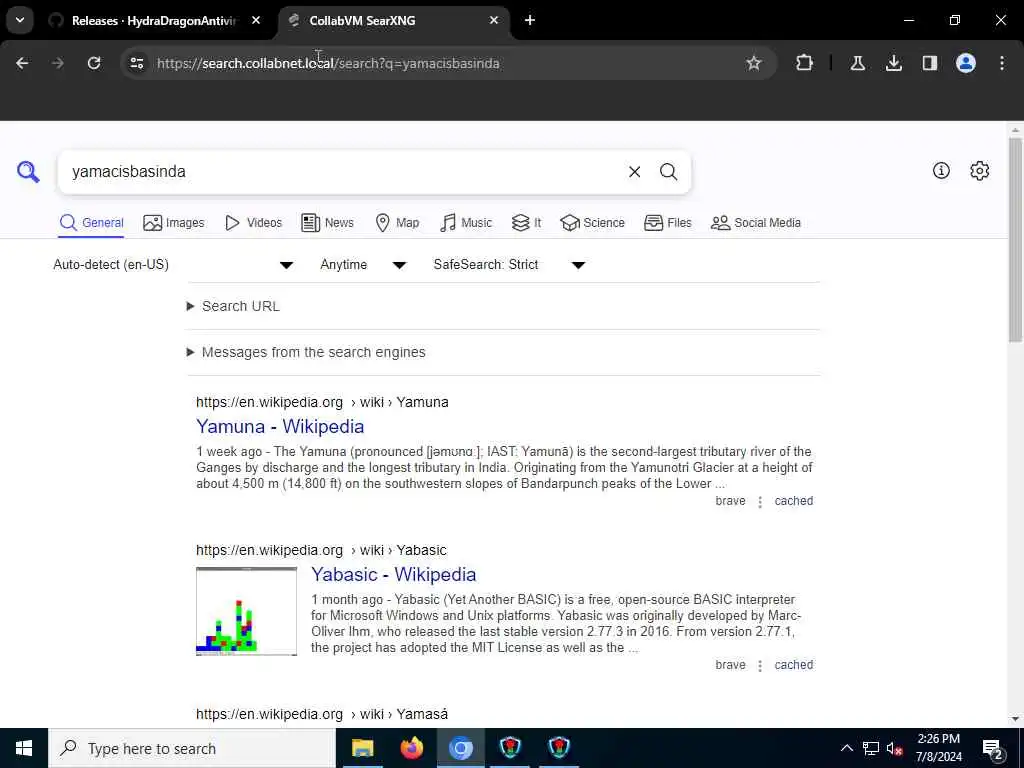Go back with browser back arrow
This screenshot has width=1024, height=768.
click(x=22, y=63)
